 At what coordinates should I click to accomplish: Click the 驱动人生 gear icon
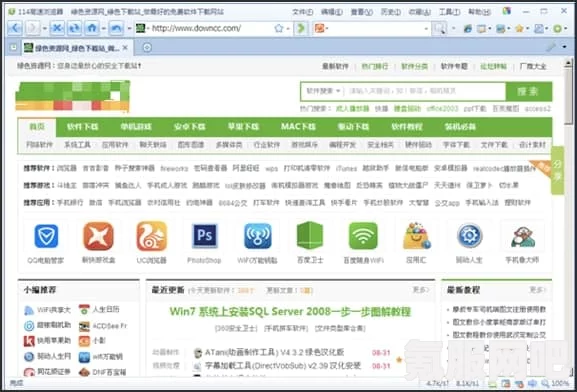[470, 236]
